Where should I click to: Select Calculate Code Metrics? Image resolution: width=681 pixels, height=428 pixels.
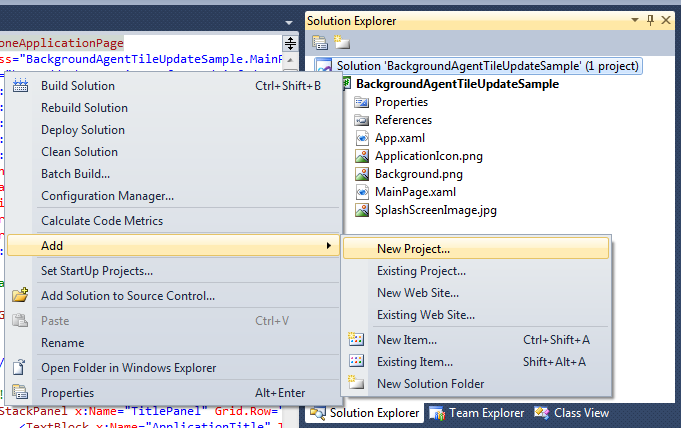pyautogui.click(x=173, y=221)
